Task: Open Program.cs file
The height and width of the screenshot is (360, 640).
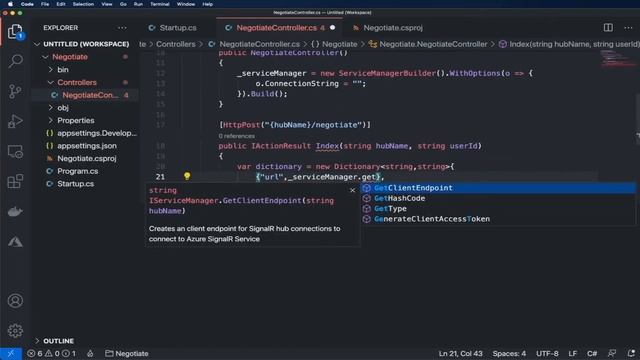Action: click(x=78, y=171)
